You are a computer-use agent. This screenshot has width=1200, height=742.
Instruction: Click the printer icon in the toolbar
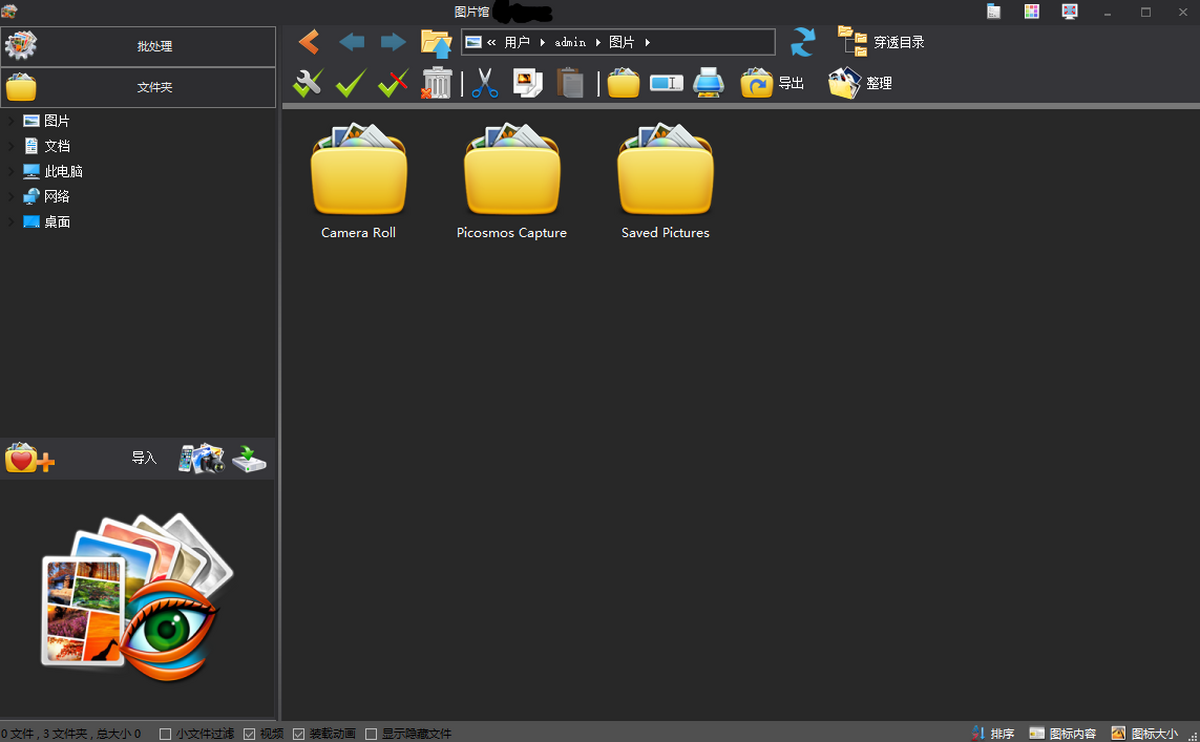click(x=708, y=83)
